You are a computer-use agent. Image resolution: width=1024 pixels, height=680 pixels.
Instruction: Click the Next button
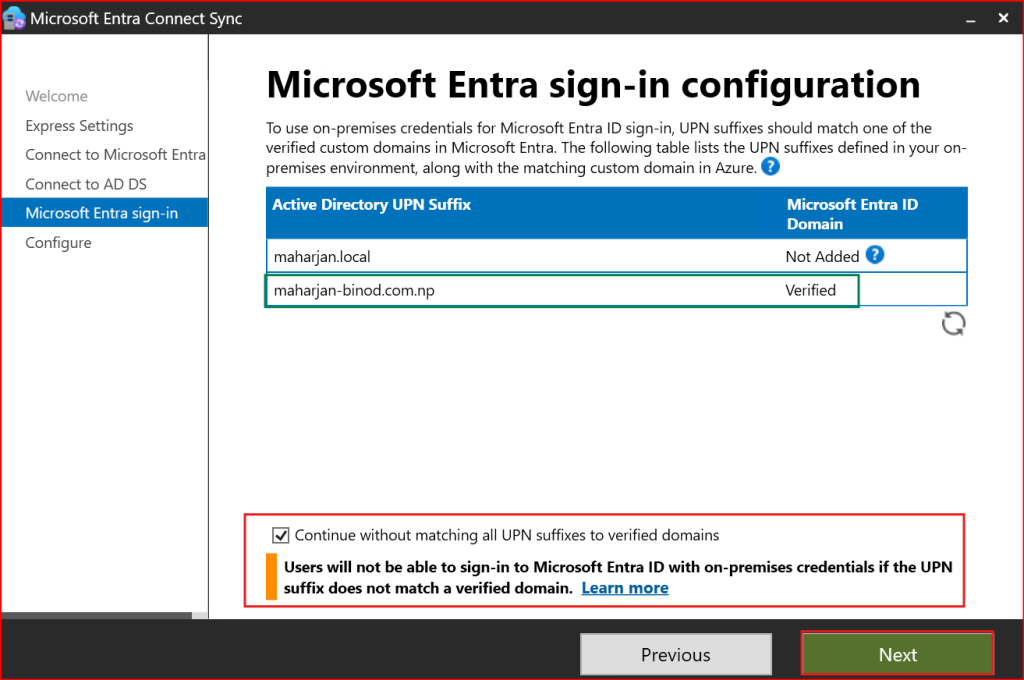(x=897, y=655)
